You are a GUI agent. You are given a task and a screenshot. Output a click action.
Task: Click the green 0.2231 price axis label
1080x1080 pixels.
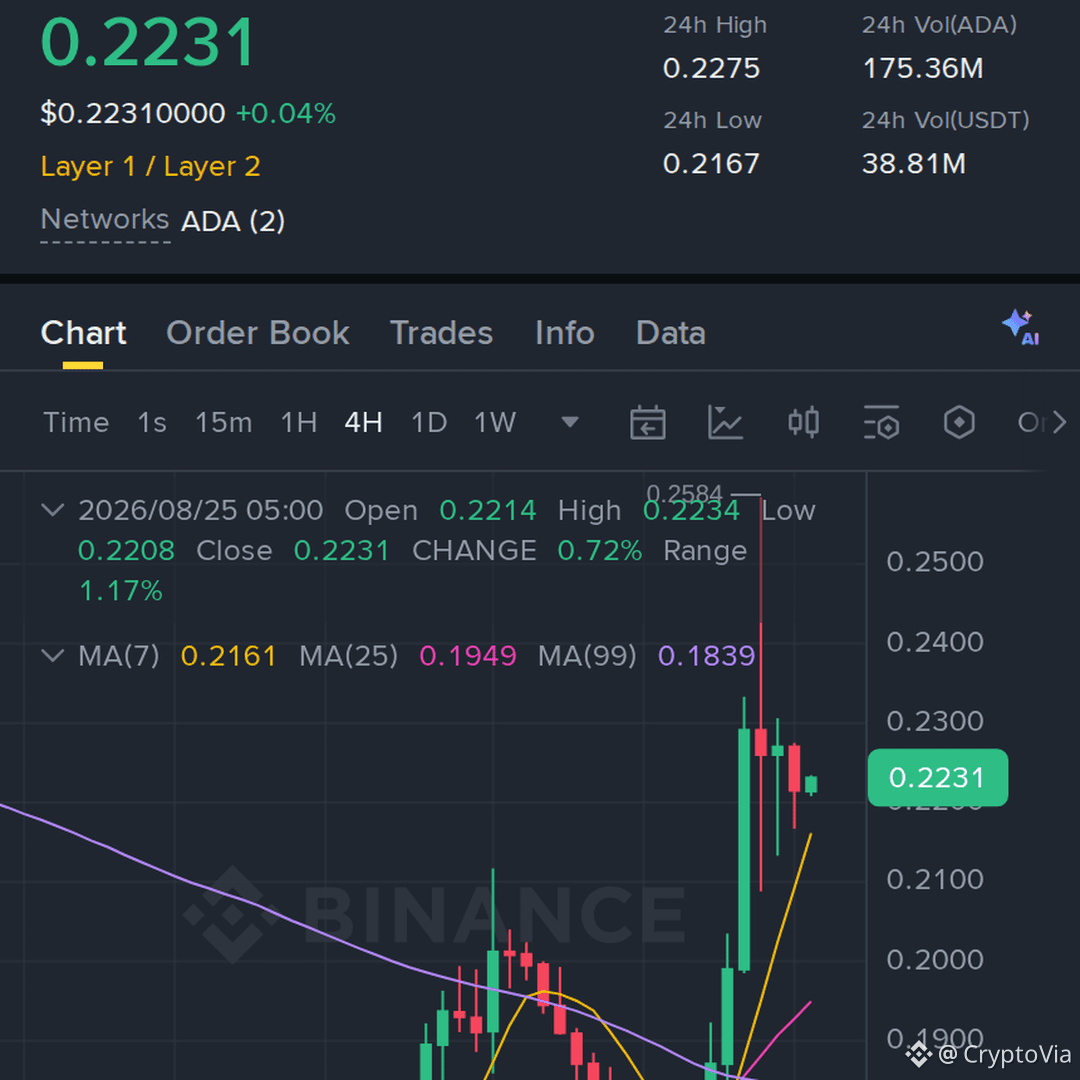(937, 777)
